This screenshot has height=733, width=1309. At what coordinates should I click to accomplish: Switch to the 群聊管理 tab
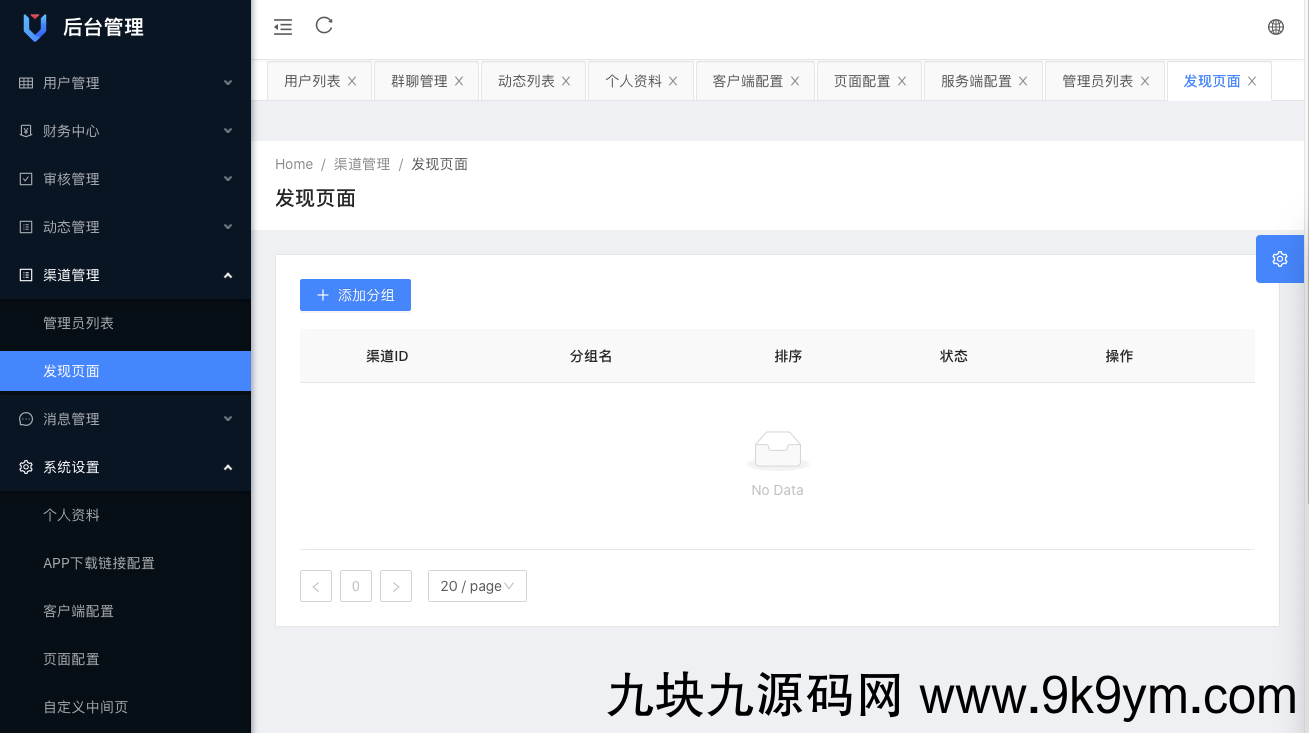tap(419, 80)
